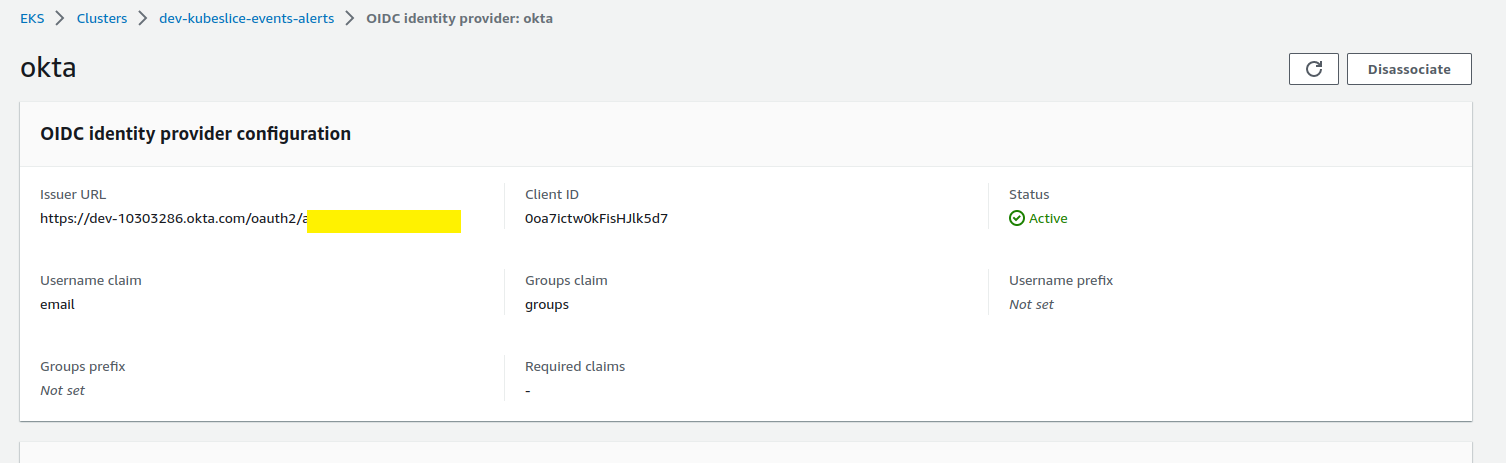Select the 'OIDC identity provider: okta' breadcrumb text

(x=460, y=19)
